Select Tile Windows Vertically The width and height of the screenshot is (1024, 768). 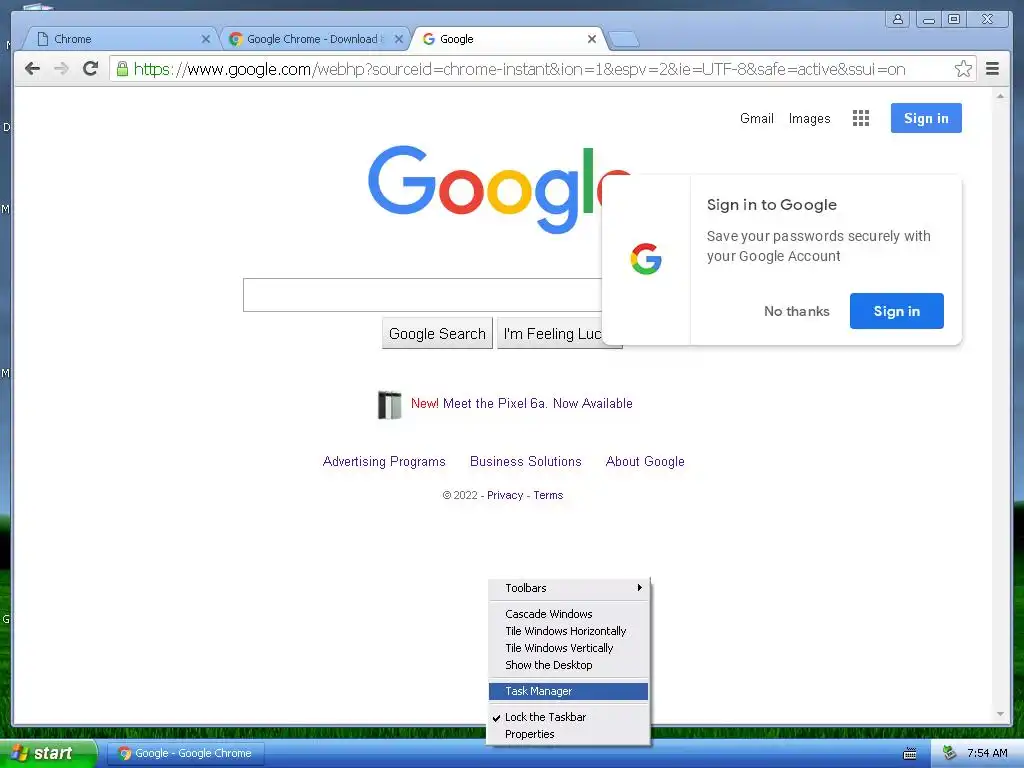click(569, 648)
